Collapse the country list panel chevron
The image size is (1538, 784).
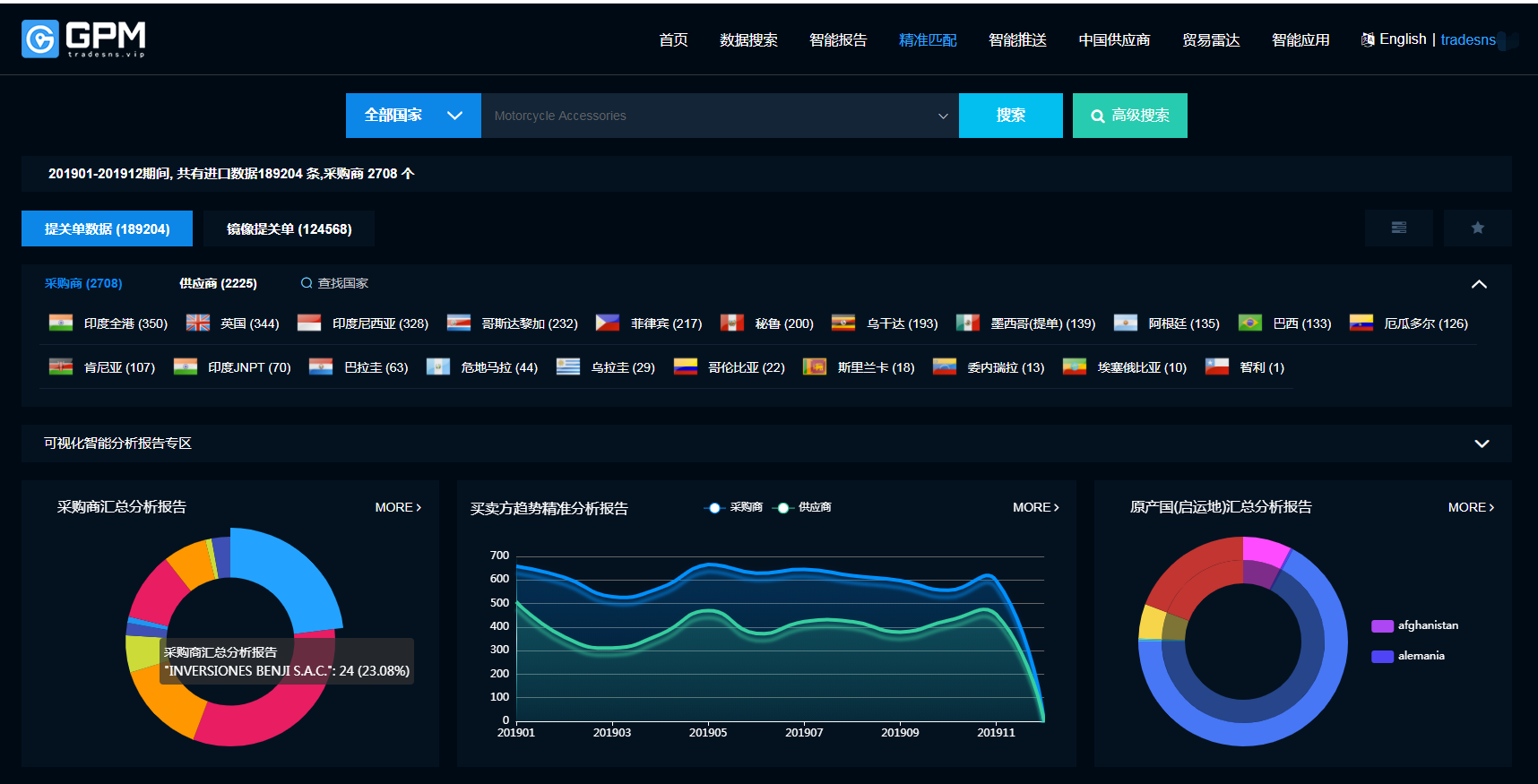[1479, 284]
